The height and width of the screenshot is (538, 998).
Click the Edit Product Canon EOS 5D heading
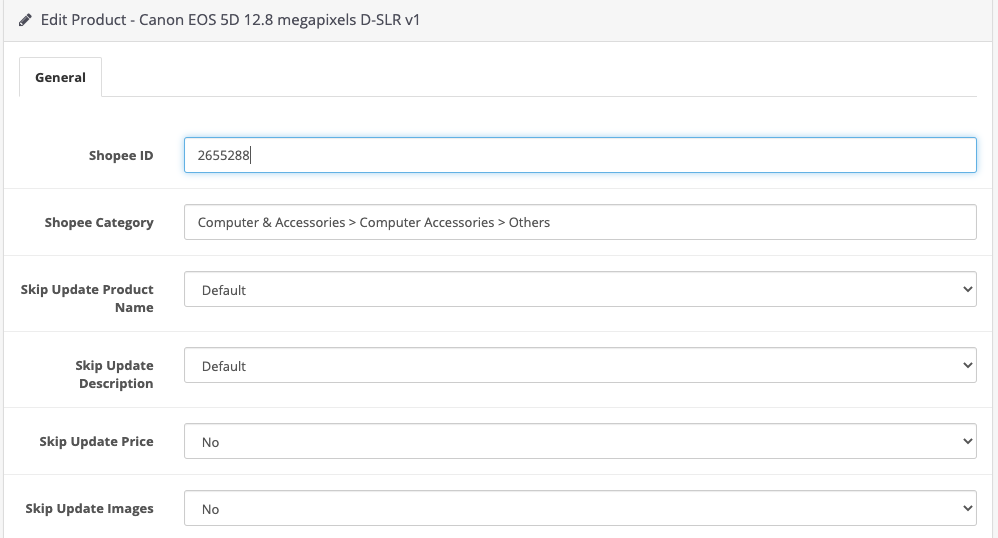point(230,20)
